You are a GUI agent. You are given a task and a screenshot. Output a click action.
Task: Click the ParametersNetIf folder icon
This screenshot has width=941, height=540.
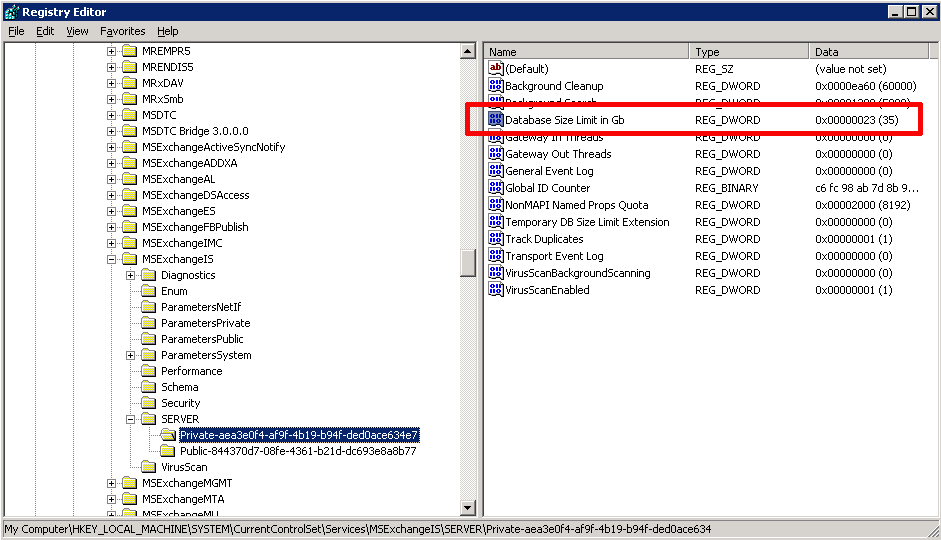(148, 307)
